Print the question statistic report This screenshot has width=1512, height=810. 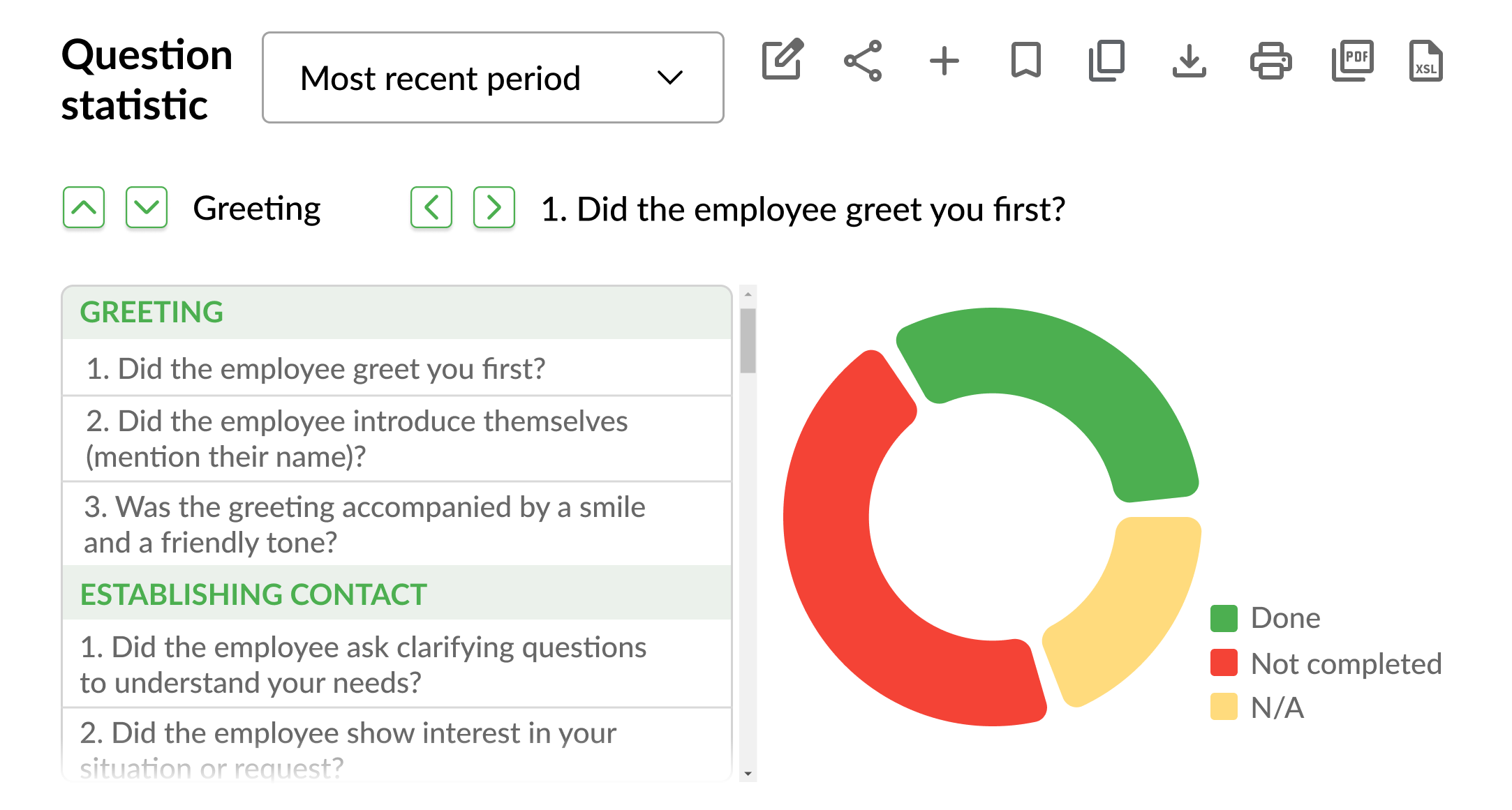1270,61
